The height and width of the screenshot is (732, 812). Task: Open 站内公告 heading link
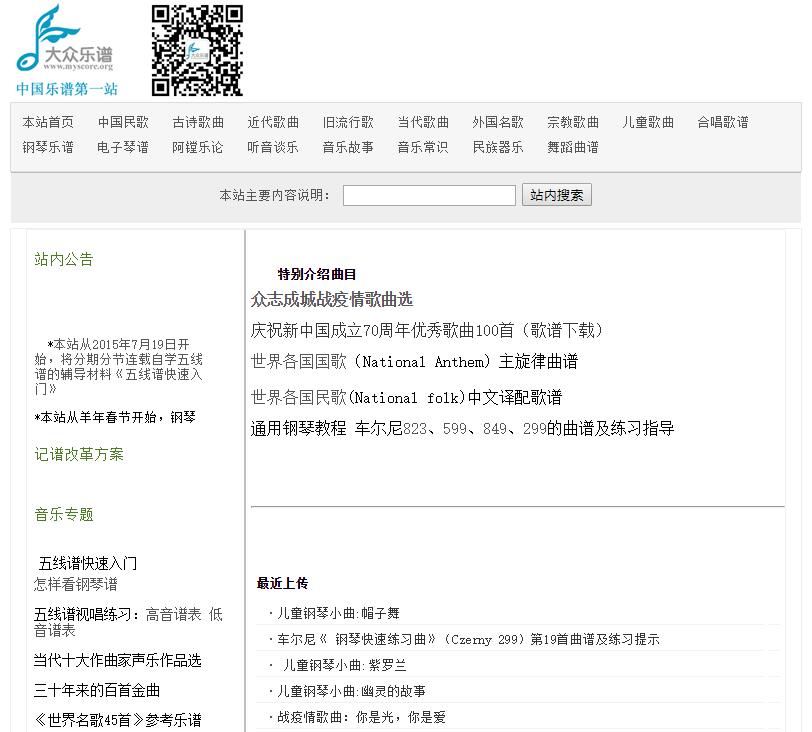[x=64, y=259]
